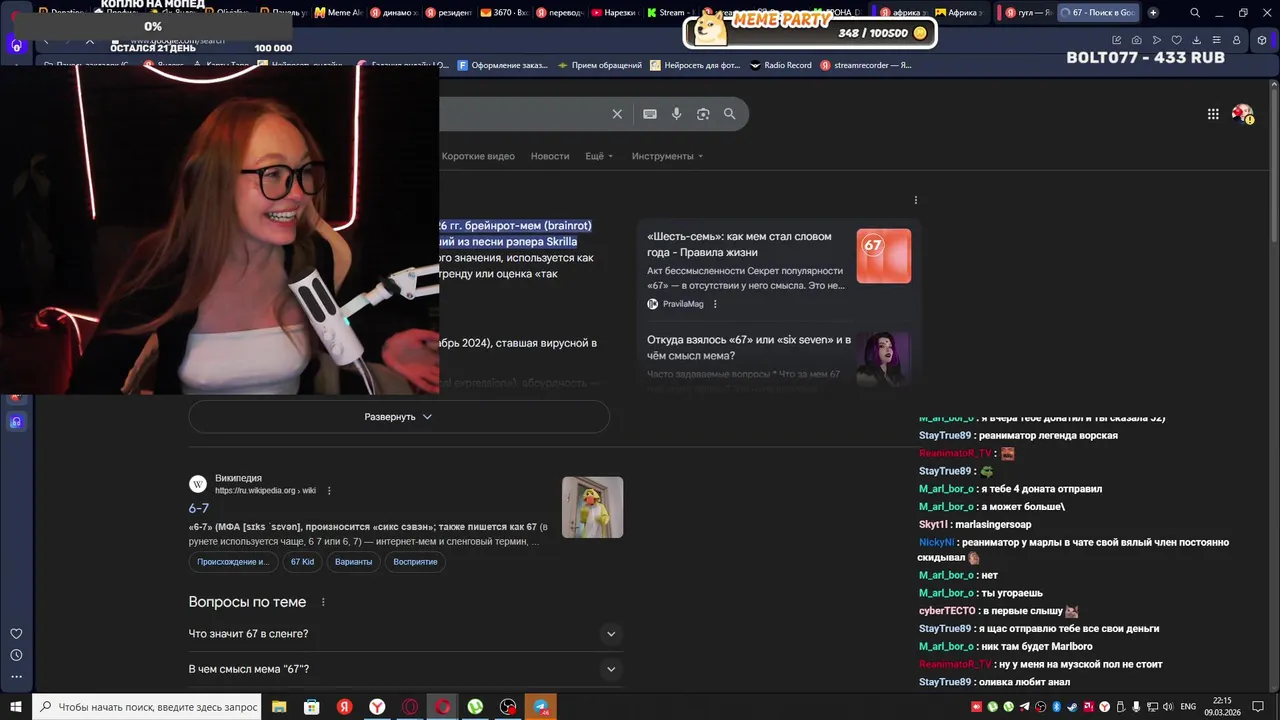Open article Откуда взялось «67» или «six seven»
The image size is (1280, 720).
[748, 347]
